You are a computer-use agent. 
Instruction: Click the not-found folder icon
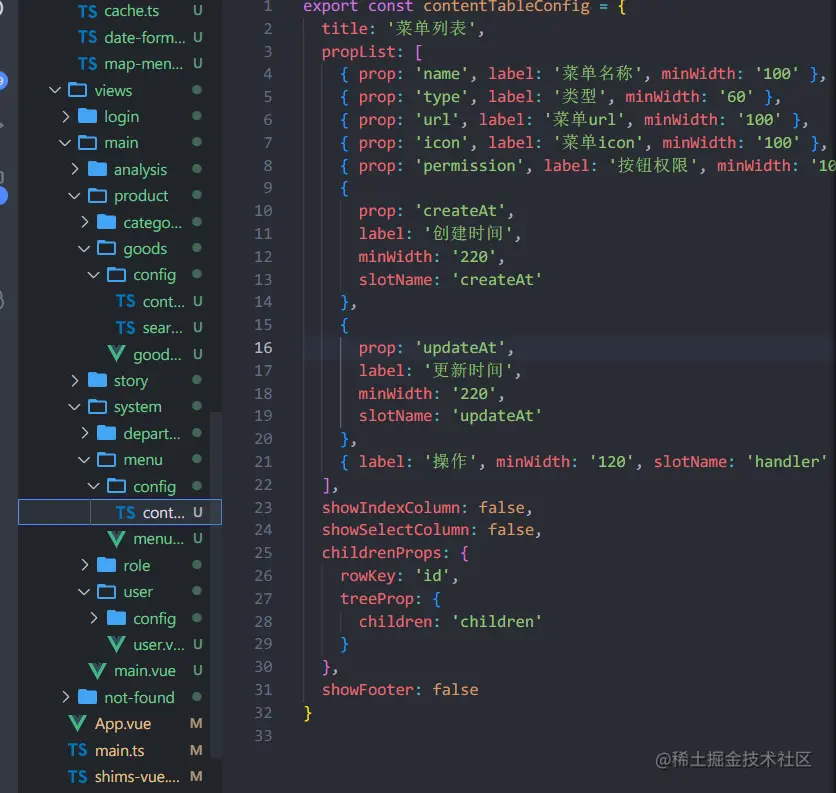[x=87, y=697]
